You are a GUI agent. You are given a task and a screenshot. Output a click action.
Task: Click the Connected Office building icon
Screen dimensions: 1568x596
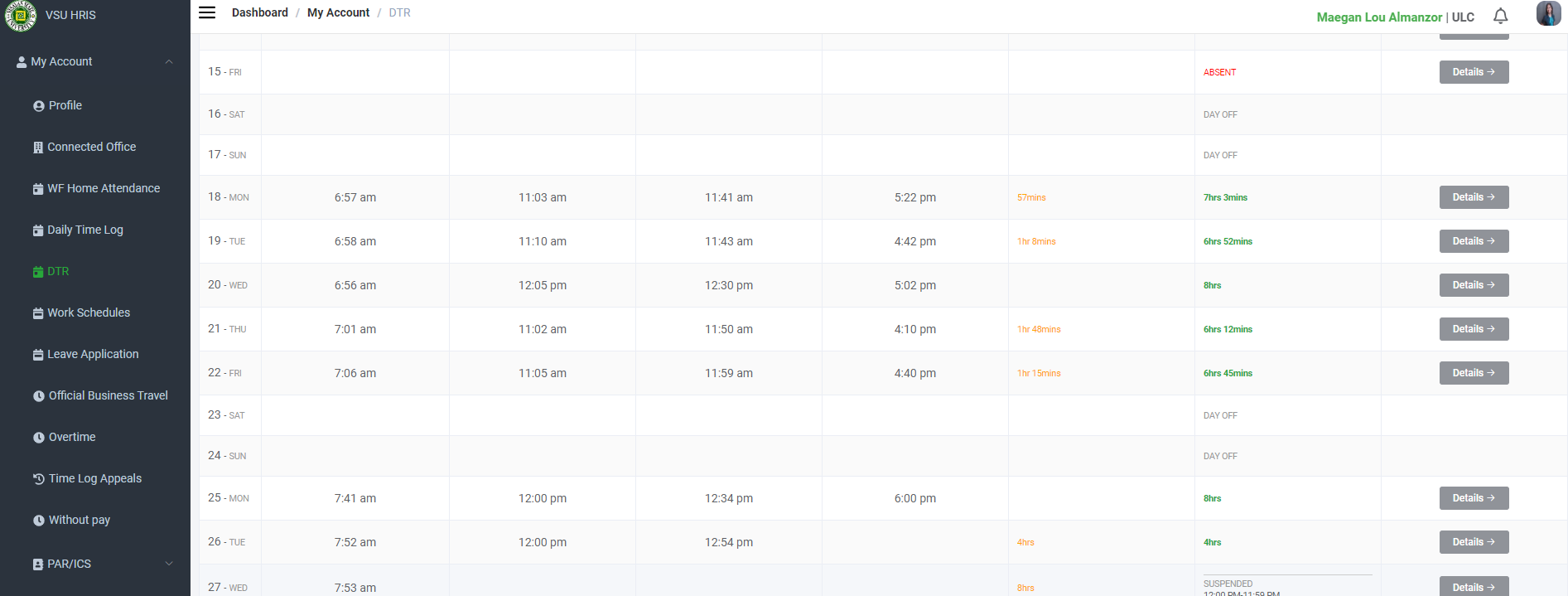38,148
